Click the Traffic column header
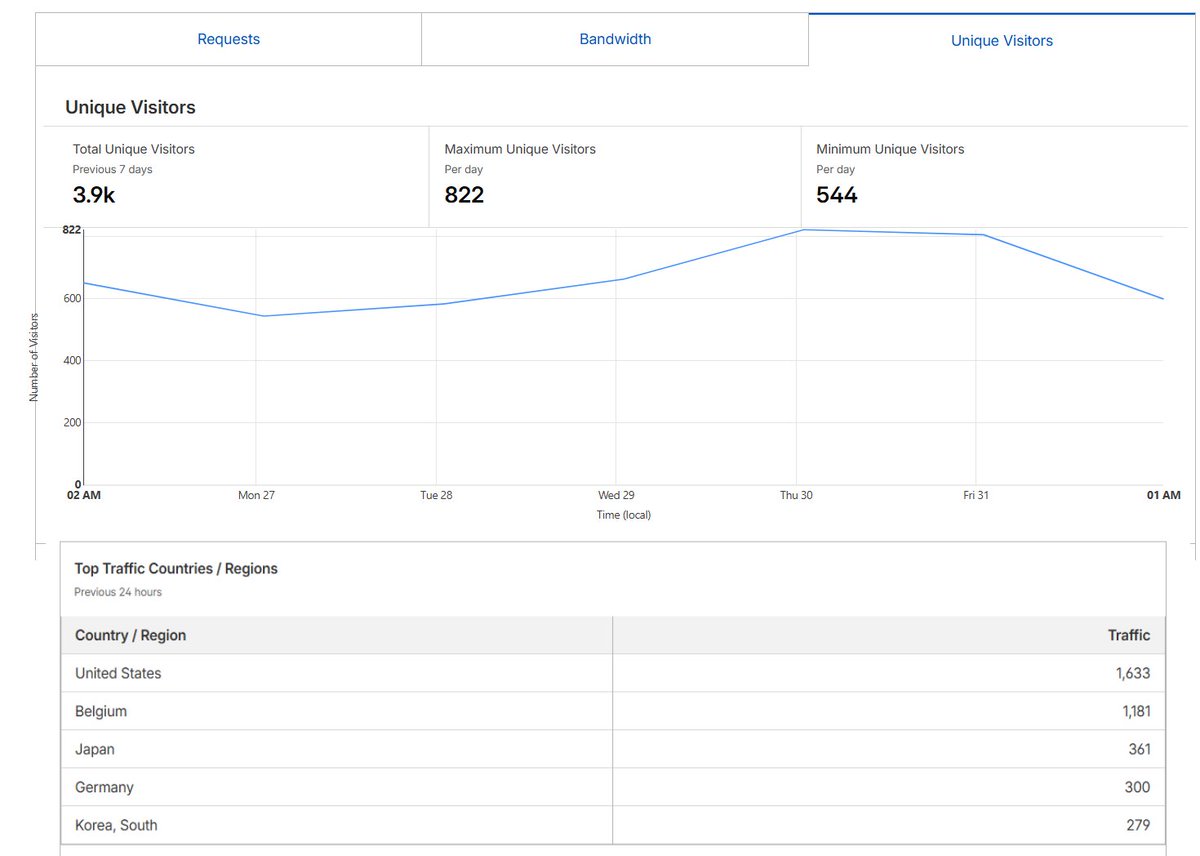 point(1129,635)
